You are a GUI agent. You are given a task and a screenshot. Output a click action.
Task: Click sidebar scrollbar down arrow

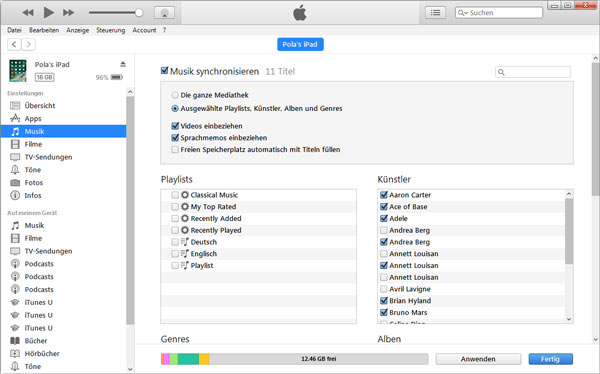[x=130, y=369]
